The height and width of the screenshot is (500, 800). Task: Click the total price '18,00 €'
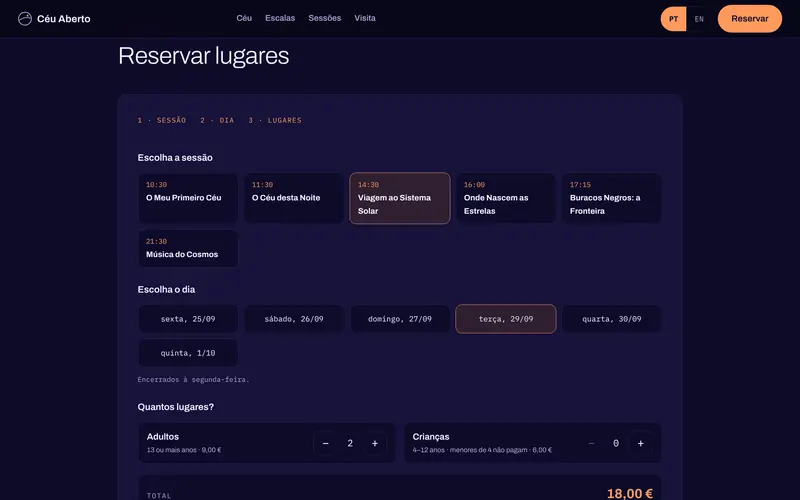pyautogui.click(x=630, y=493)
